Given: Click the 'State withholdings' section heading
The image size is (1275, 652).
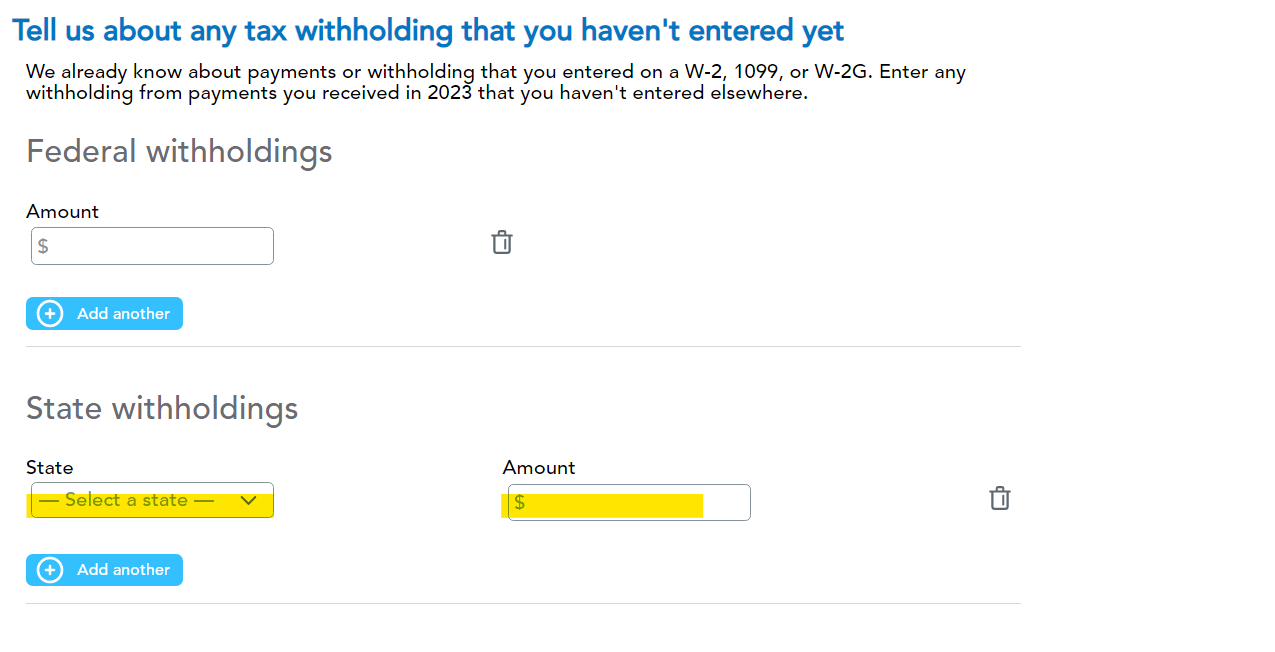Looking at the screenshot, I should pos(162,408).
